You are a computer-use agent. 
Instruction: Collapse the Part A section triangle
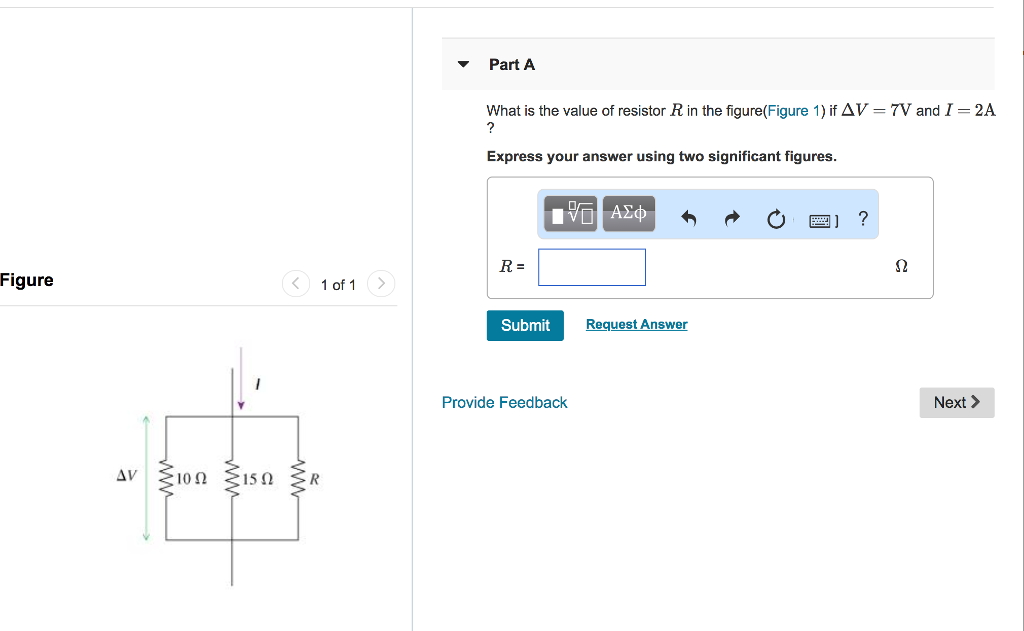463,64
